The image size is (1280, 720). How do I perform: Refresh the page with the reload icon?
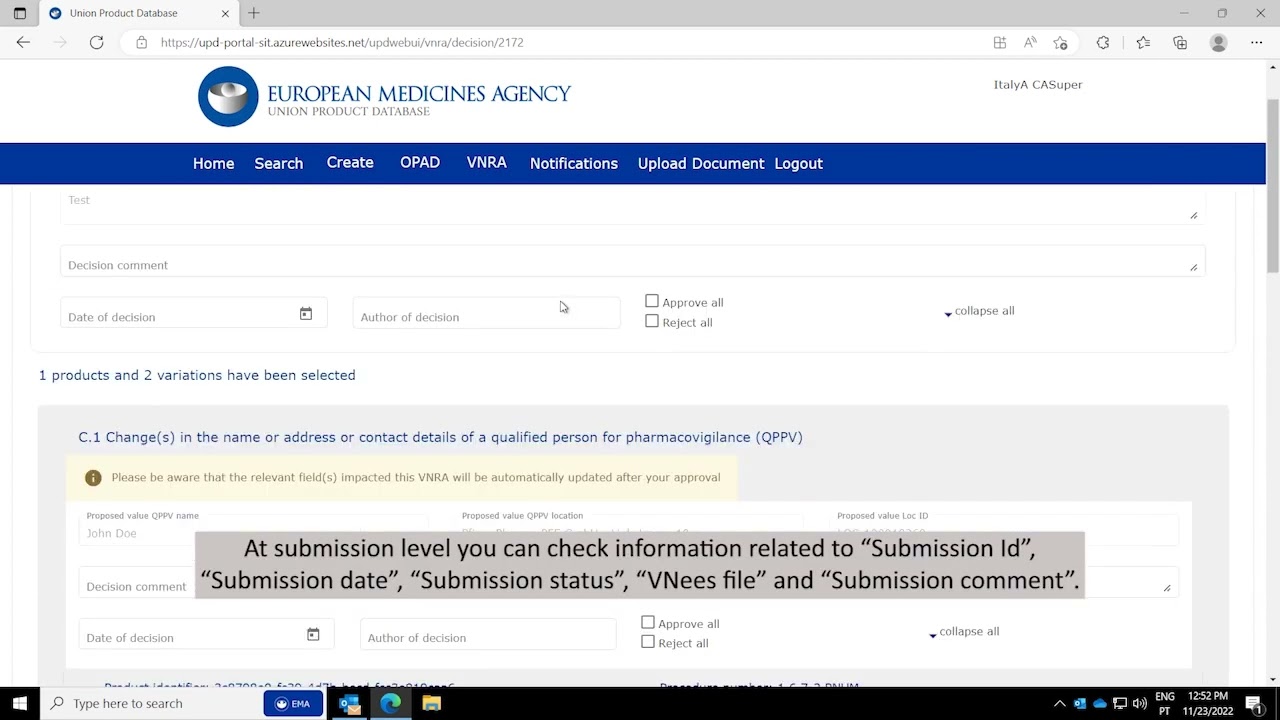tap(97, 42)
